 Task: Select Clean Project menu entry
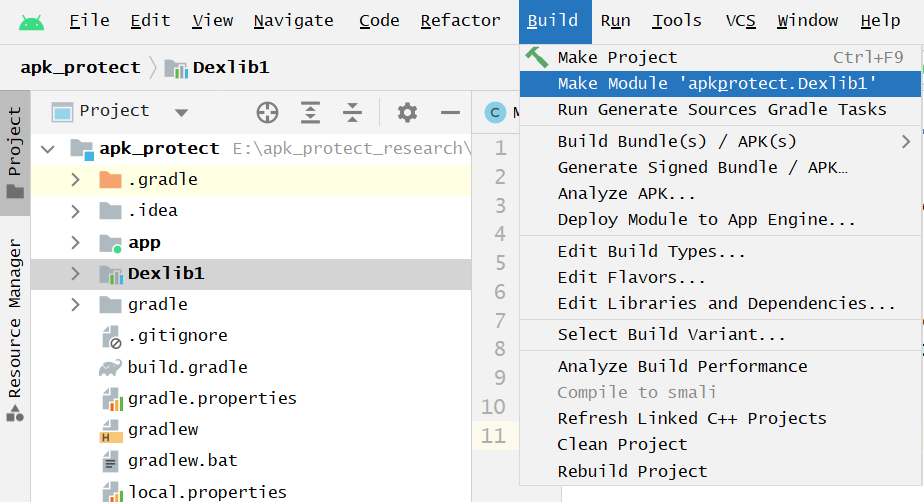tap(622, 444)
